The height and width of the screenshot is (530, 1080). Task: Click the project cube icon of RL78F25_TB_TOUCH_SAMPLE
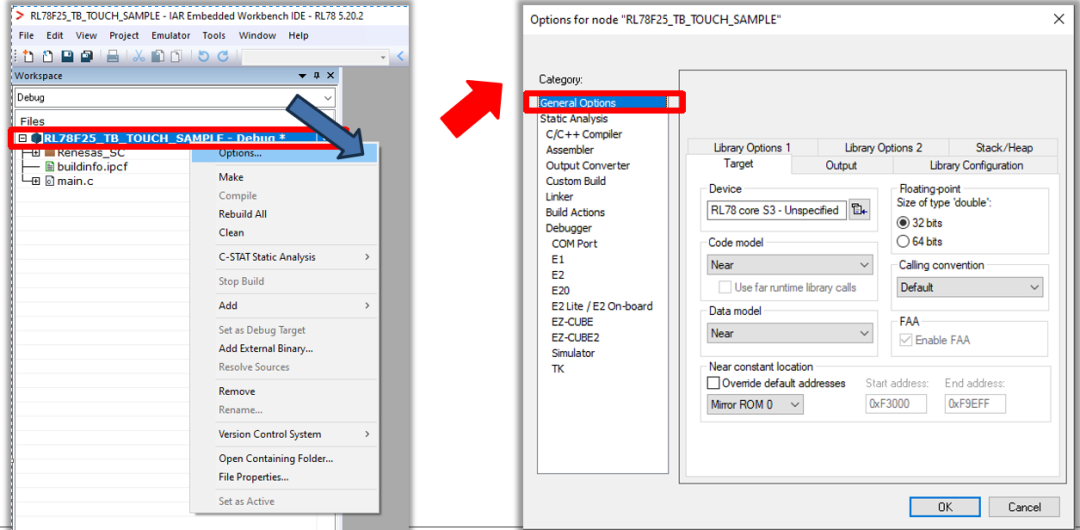pyautogui.click(x=37, y=138)
